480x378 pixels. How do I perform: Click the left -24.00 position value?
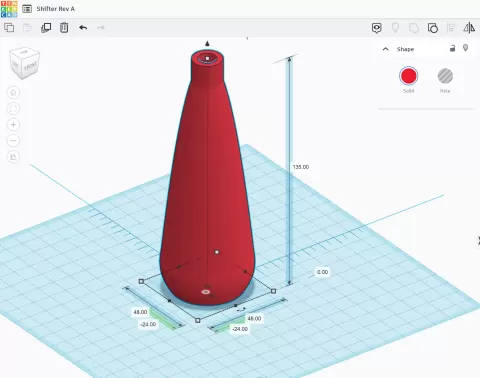148,324
